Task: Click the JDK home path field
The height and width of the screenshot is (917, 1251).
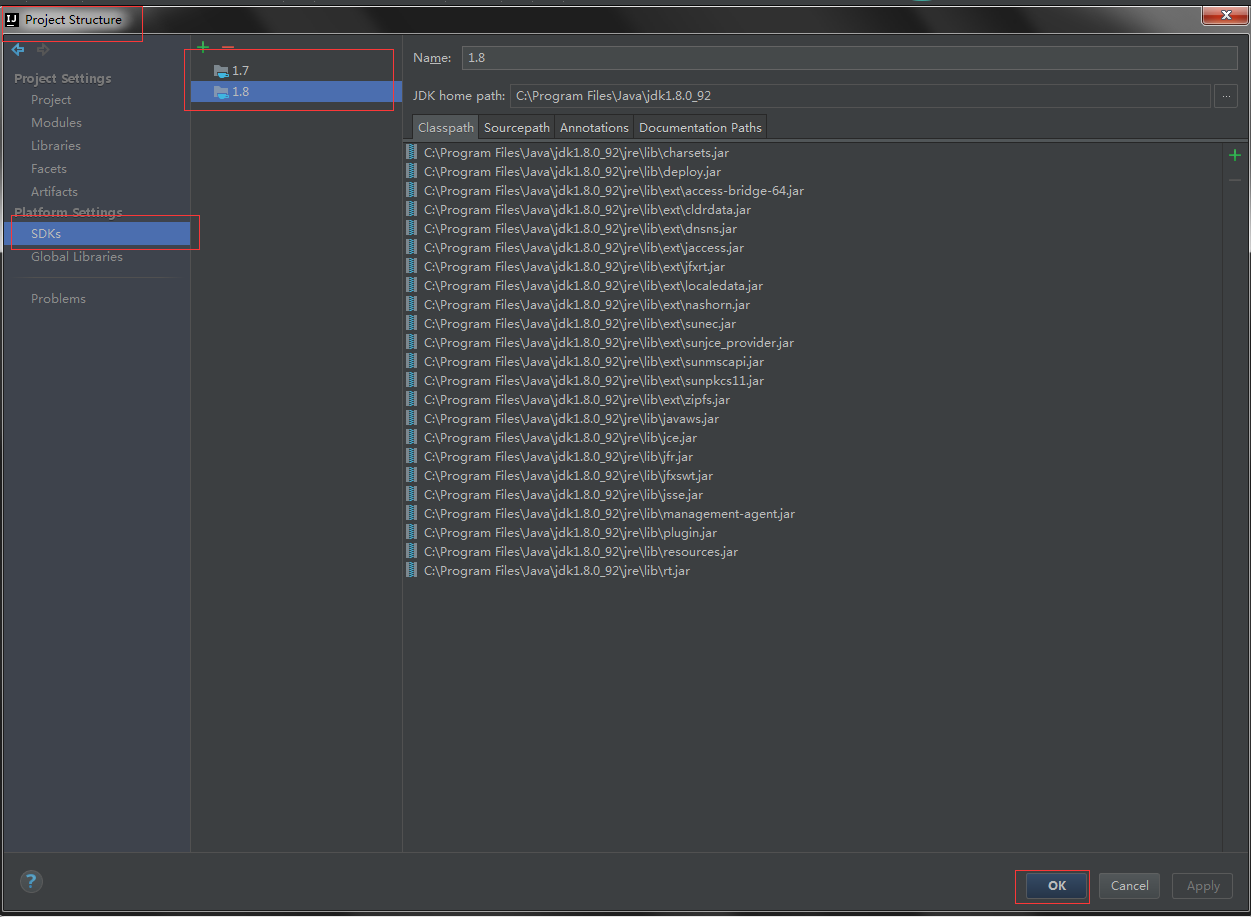Action: click(x=860, y=96)
